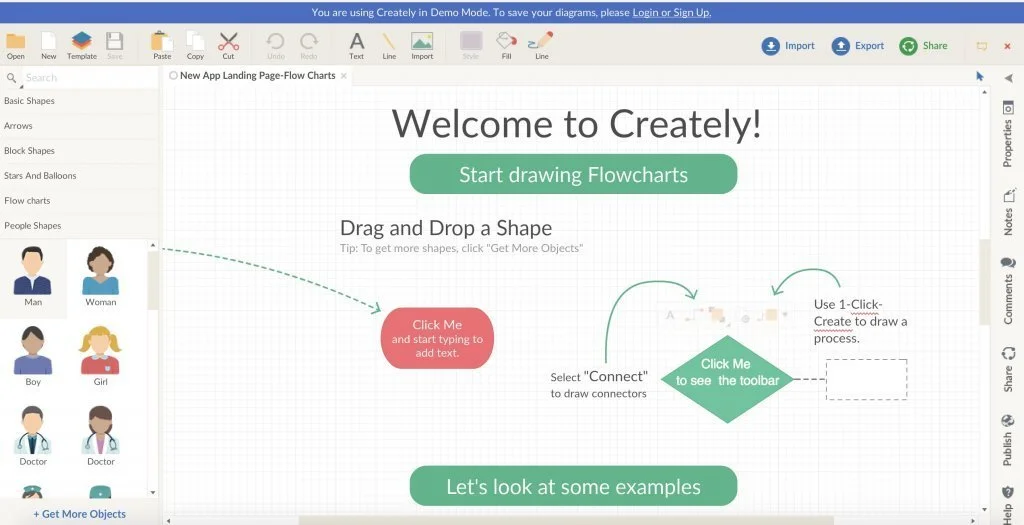This screenshot has height=525, width=1024.
Task: Click the orange window restore icon
Action: 981,46
